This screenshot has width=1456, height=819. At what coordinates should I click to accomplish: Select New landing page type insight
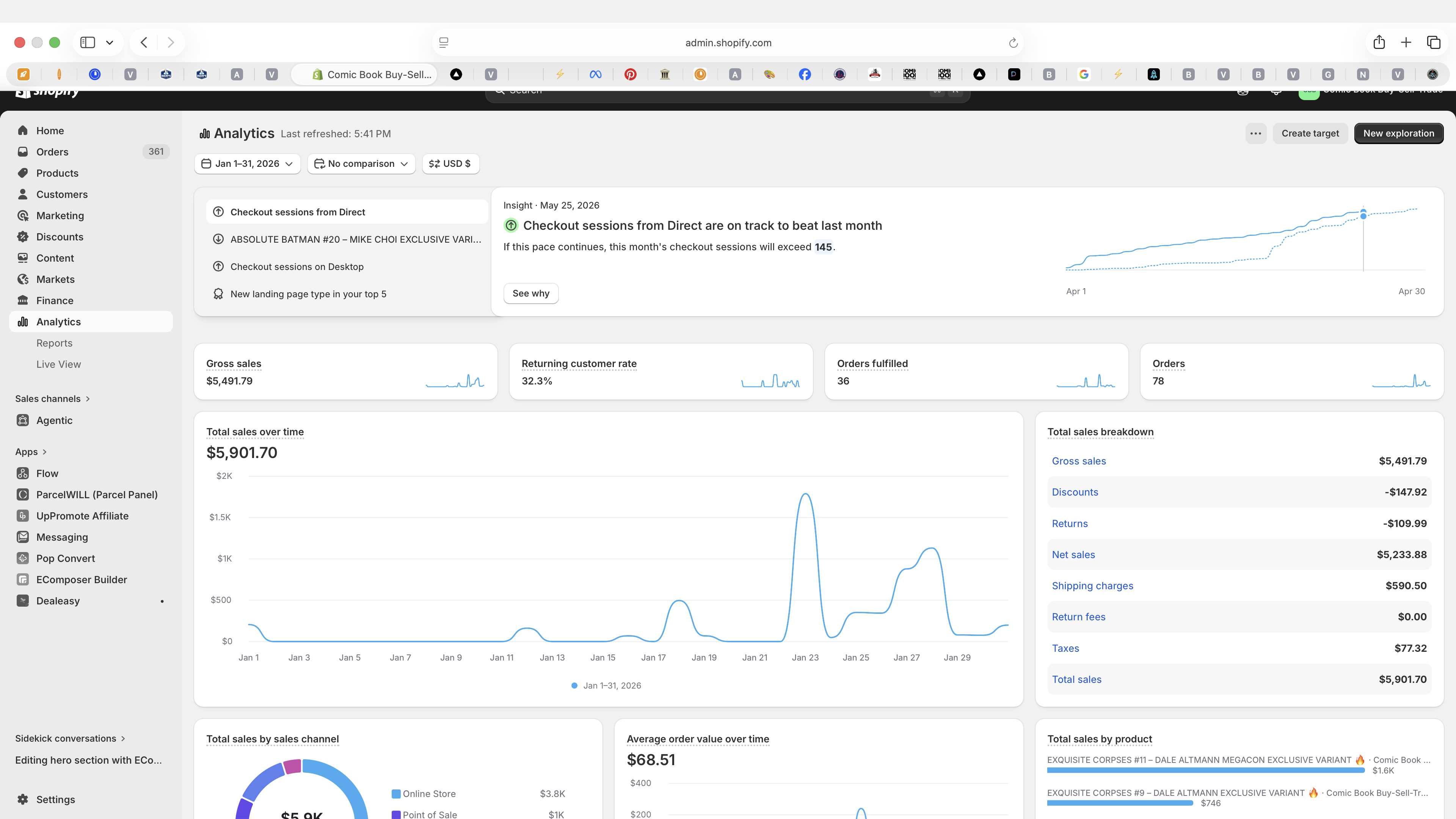[347, 294]
